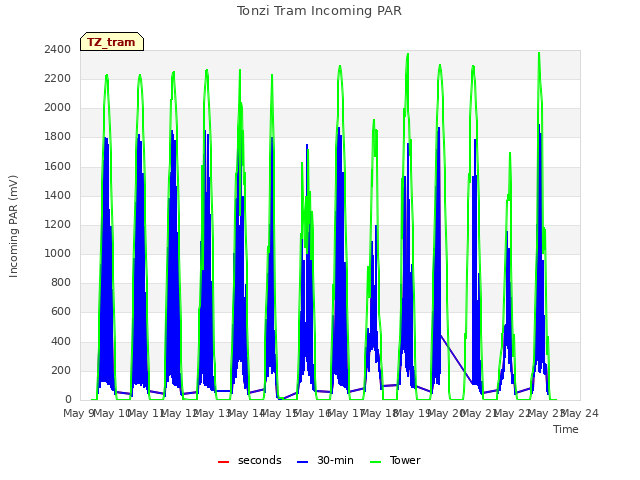Select the 1600 y-axis tick label

point(58,166)
